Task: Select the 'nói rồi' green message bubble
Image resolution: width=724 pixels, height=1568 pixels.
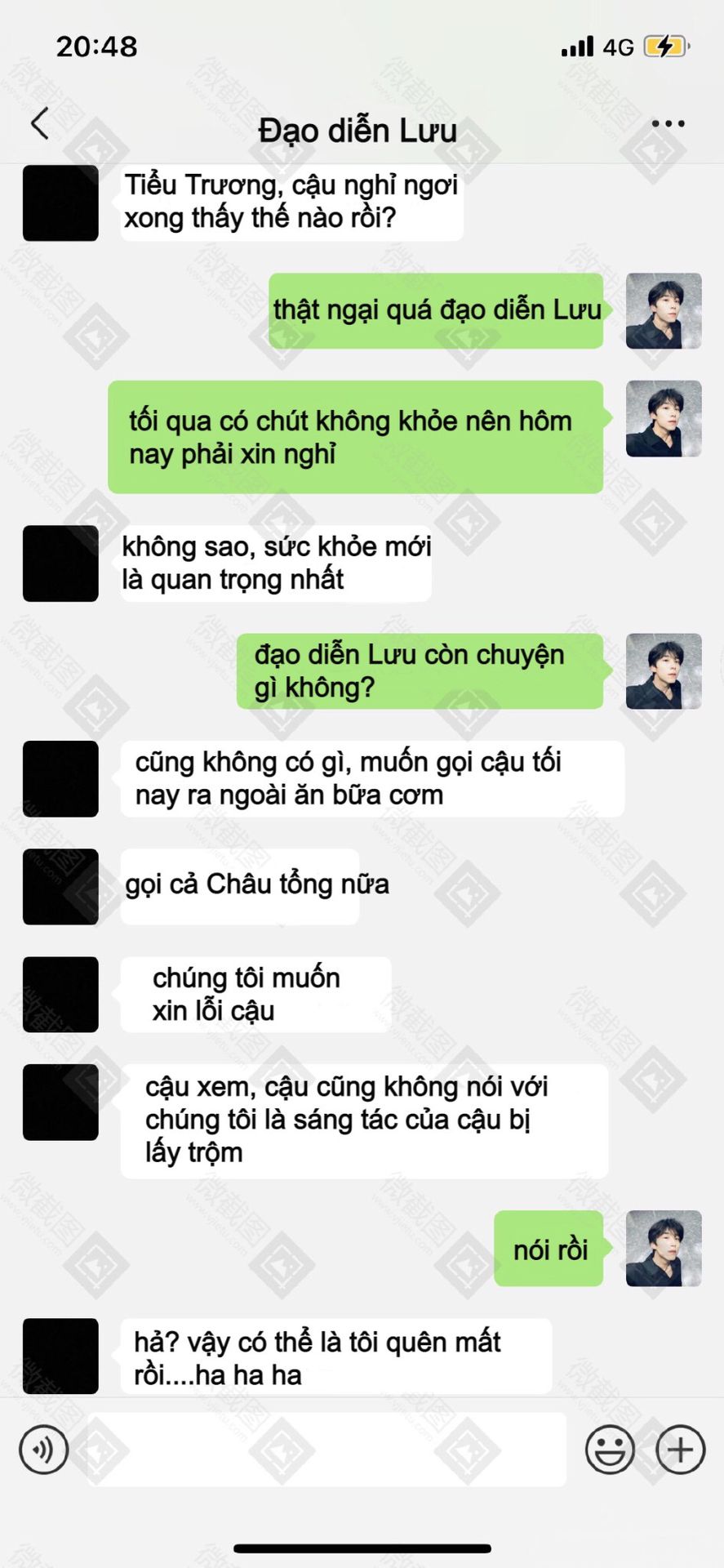Action: pos(549,1249)
